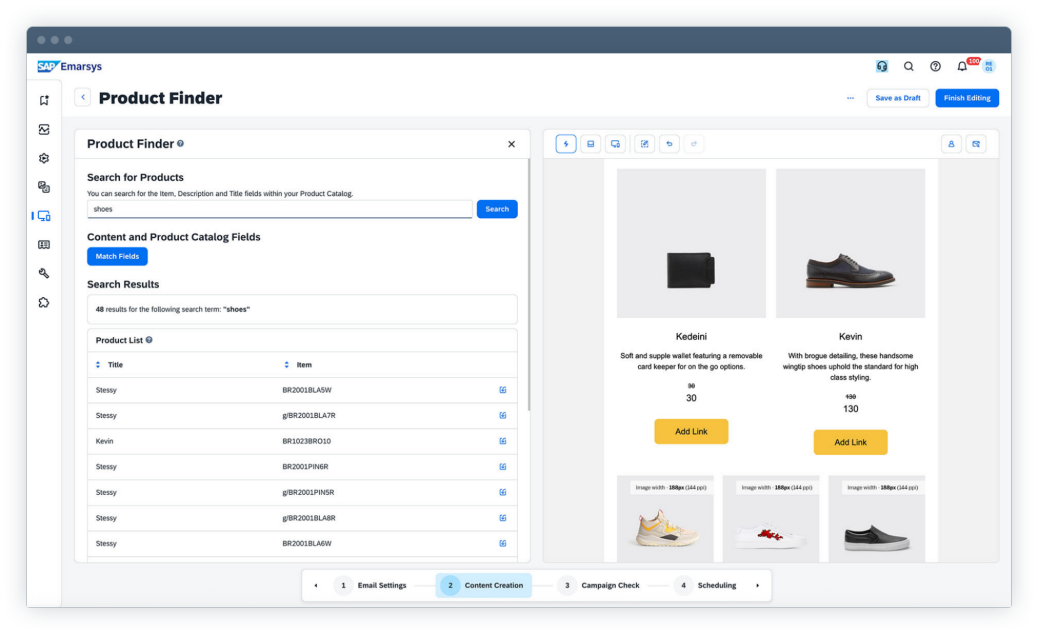Open the help icon next to Product List
The width and height of the screenshot is (1038, 634).
tap(149, 340)
